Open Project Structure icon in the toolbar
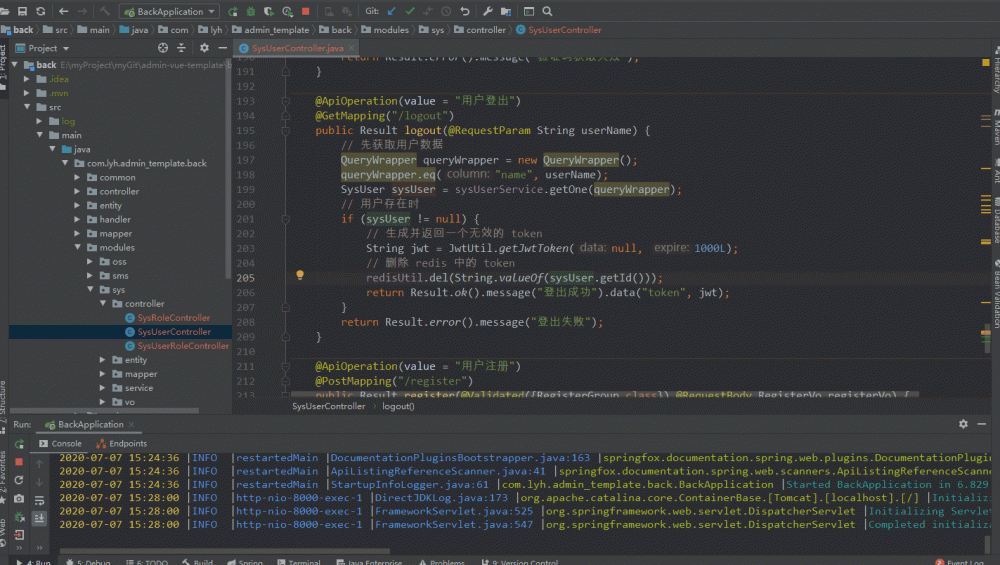Viewport: 1000px width, 565px height. [506, 11]
